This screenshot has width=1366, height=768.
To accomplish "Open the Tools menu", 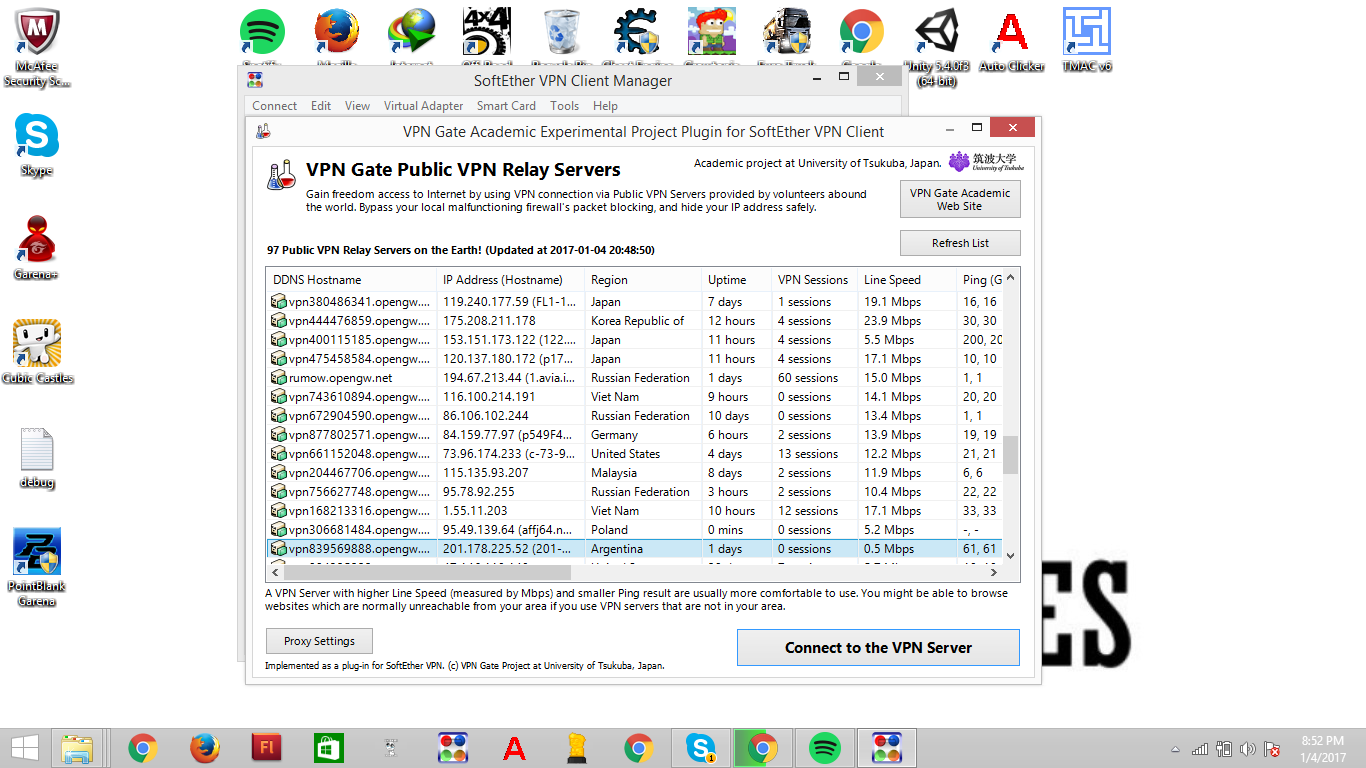I will (564, 105).
